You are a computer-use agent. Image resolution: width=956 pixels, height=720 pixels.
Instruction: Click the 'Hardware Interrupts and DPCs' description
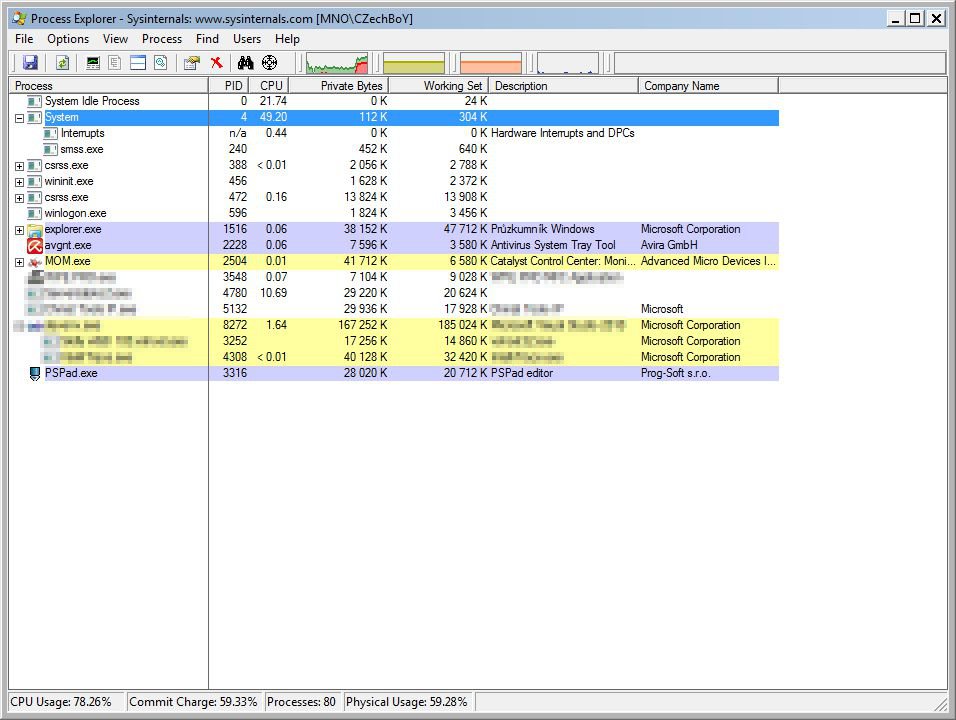coord(563,133)
